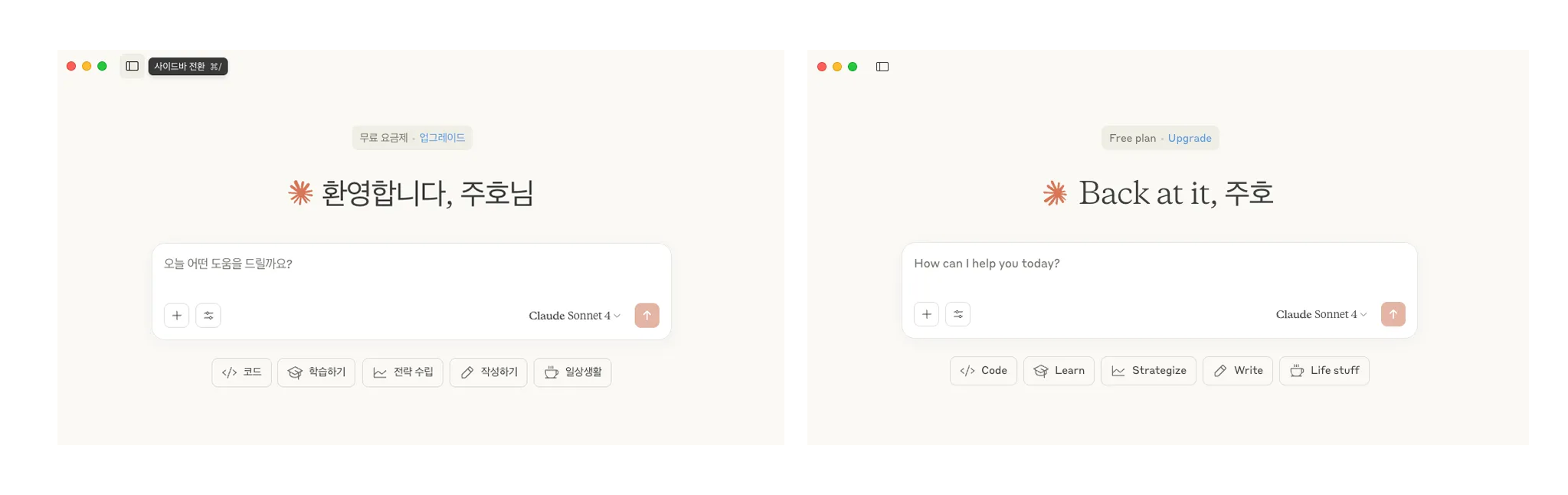
Task: Maximize the Korean window with green button
Action: (x=102, y=66)
